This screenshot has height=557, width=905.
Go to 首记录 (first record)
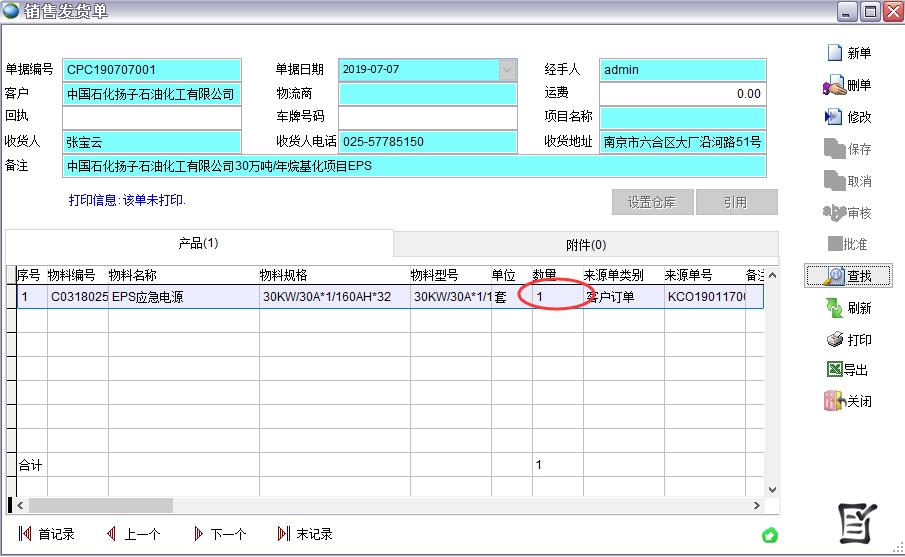(47, 534)
